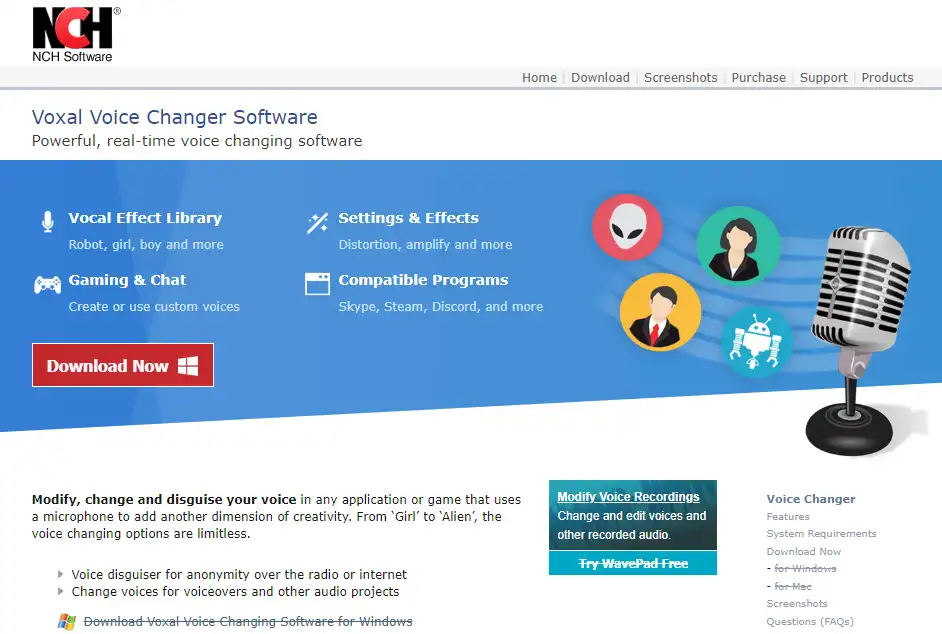Image resolution: width=942 pixels, height=634 pixels.
Task: Open Questions (FAQs) in the sidebar
Action: (810, 621)
